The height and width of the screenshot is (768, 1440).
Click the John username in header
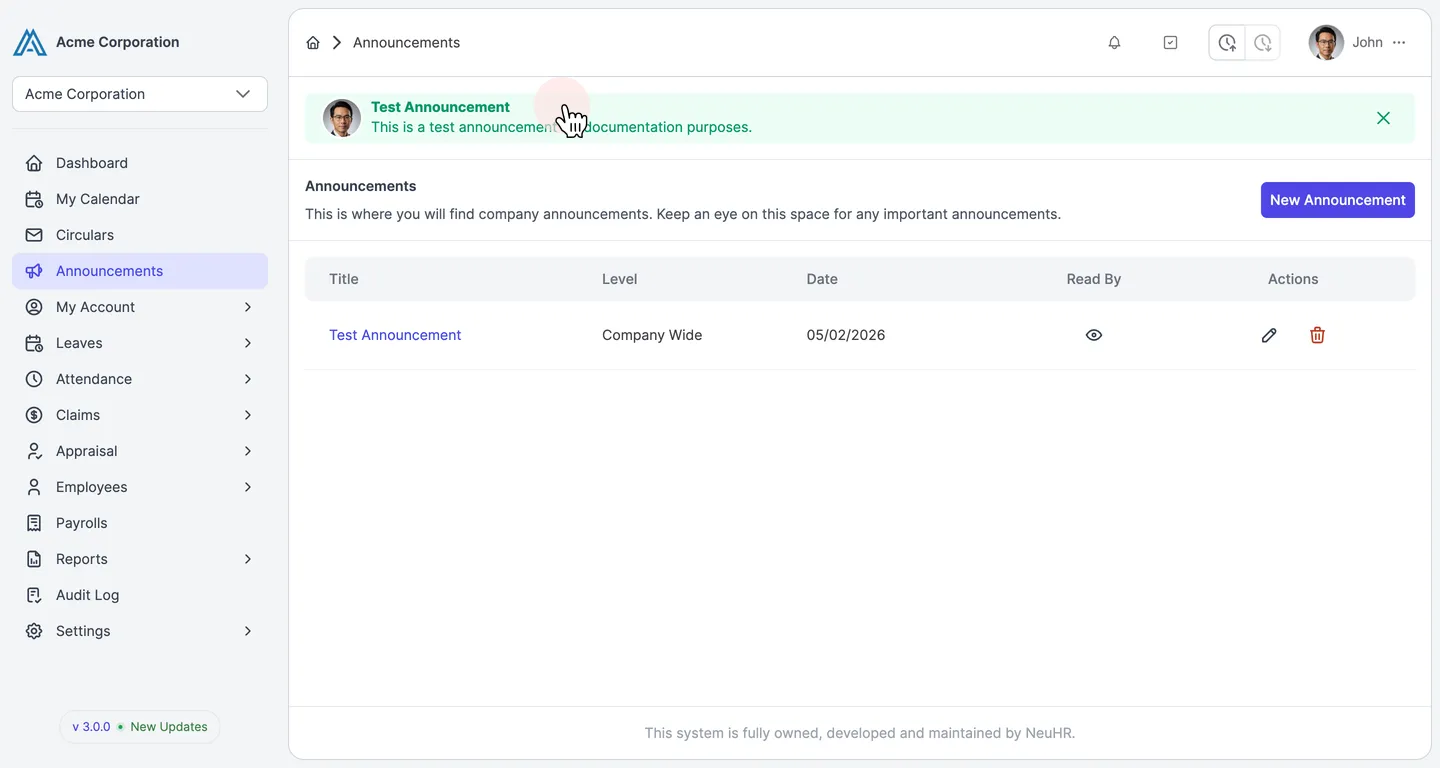tap(1367, 42)
